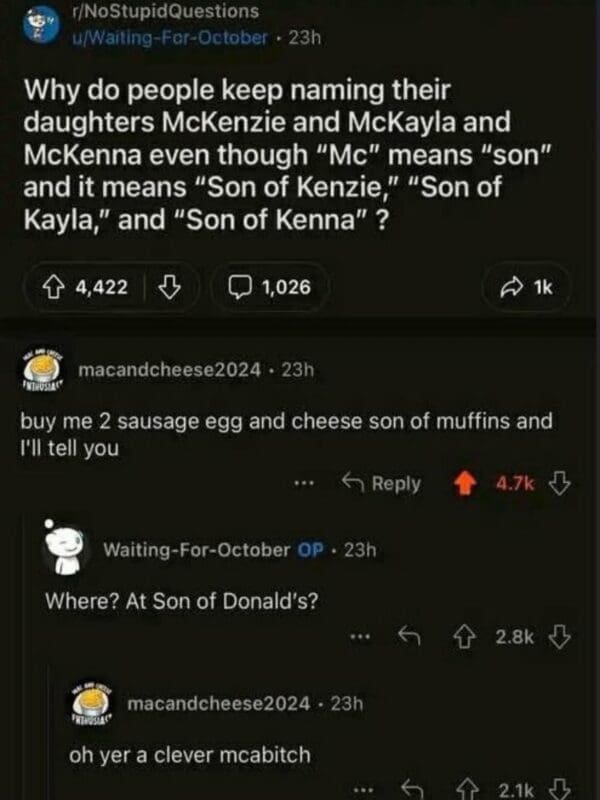The width and height of the screenshot is (600, 800).
Task: Reply to the sausage egg muffins comment
Action: coord(383,483)
